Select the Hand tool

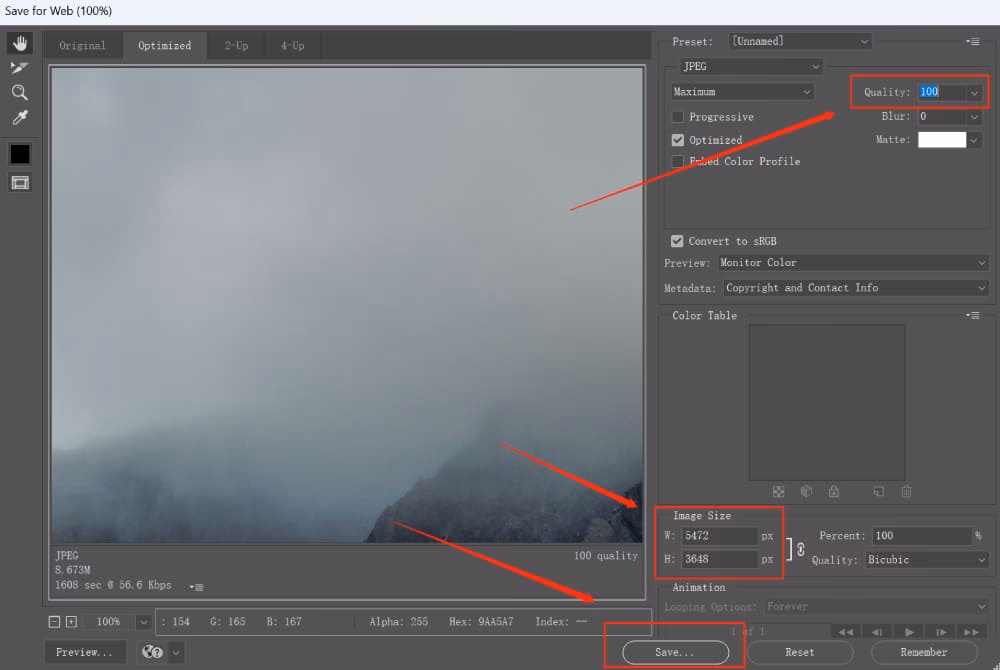click(20, 43)
